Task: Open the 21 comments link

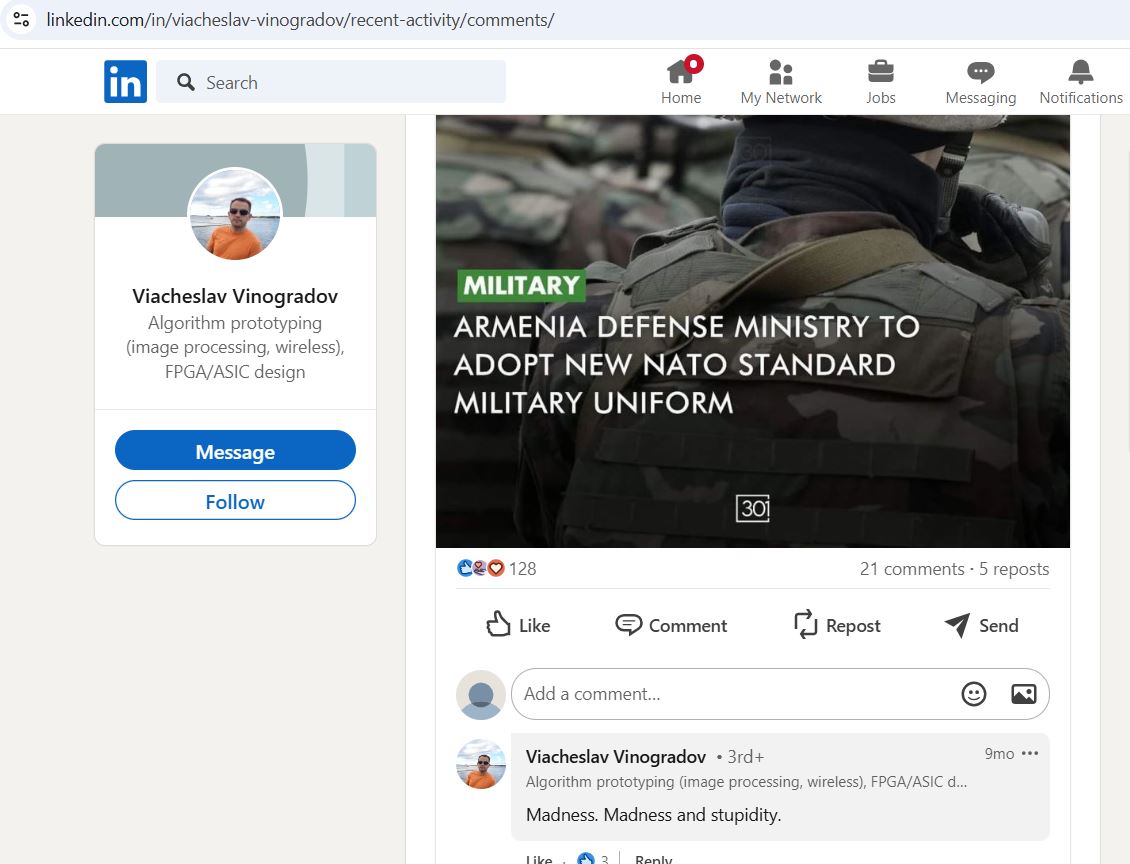Action: pyautogui.click(x=912, y=569)
